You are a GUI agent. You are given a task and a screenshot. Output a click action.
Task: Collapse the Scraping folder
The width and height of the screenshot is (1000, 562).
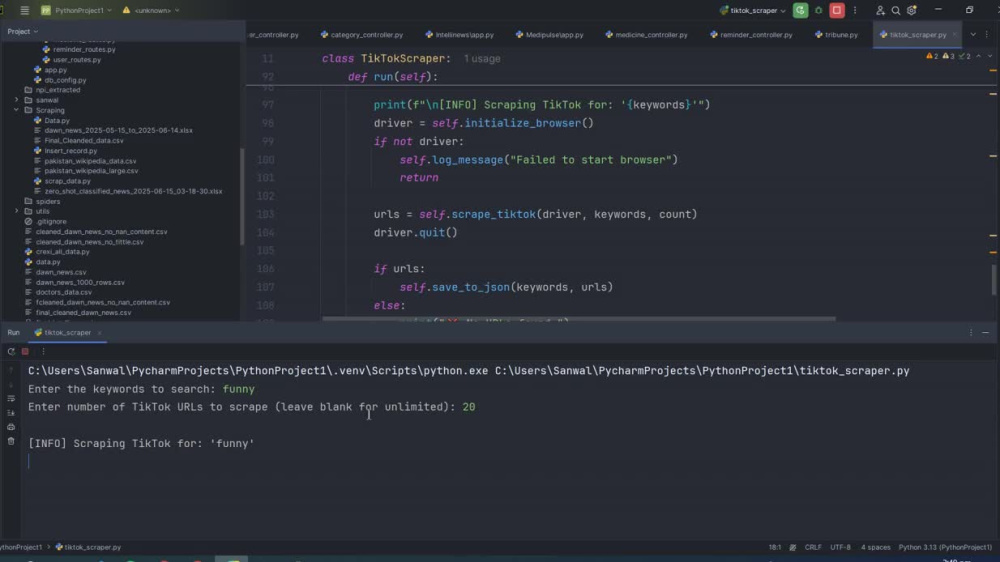(17, 110)
